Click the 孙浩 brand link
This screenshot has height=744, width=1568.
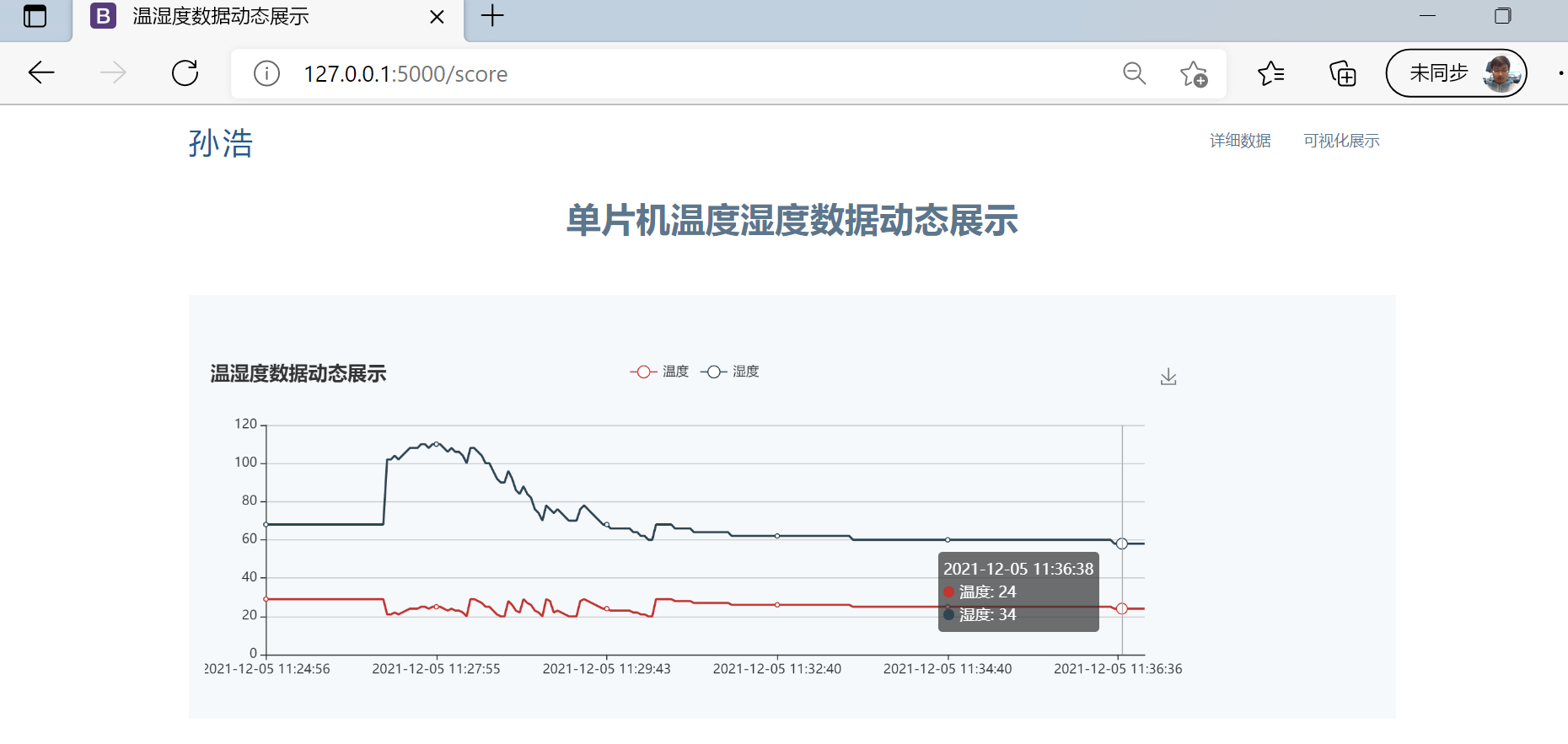(x=221, y=143)
